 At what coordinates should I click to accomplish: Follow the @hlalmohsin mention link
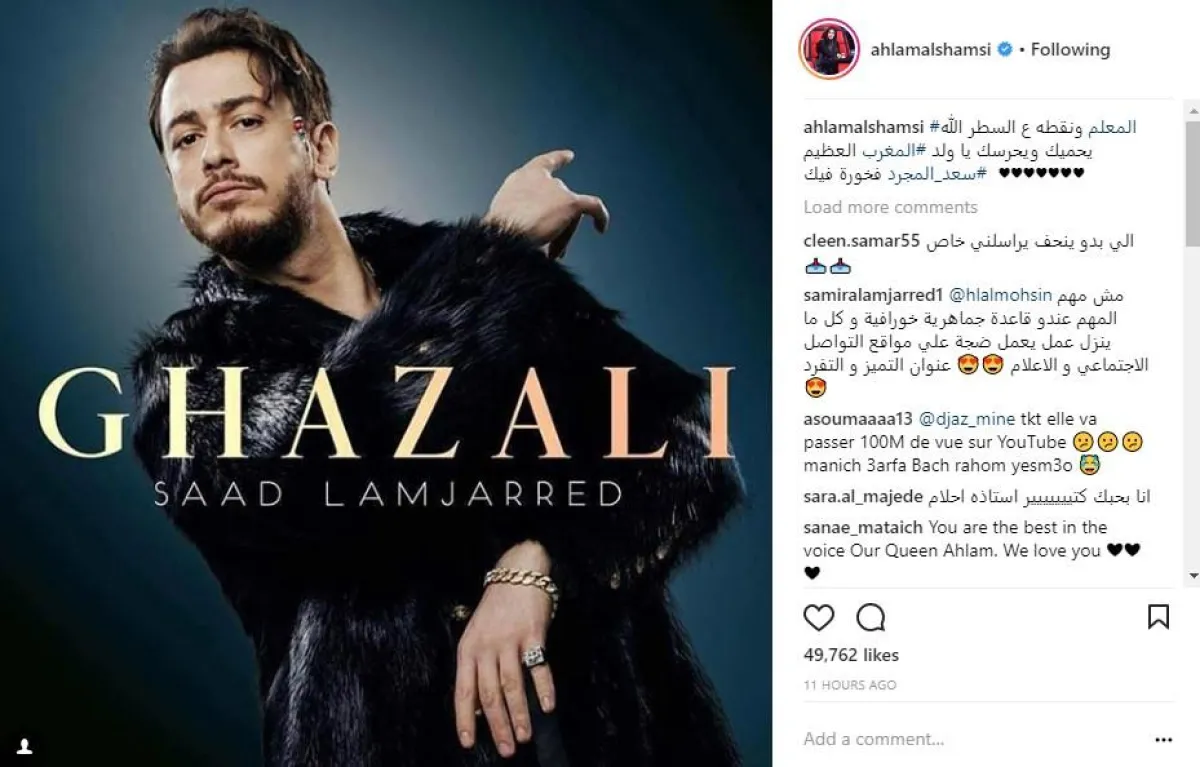coord(1002,296)
